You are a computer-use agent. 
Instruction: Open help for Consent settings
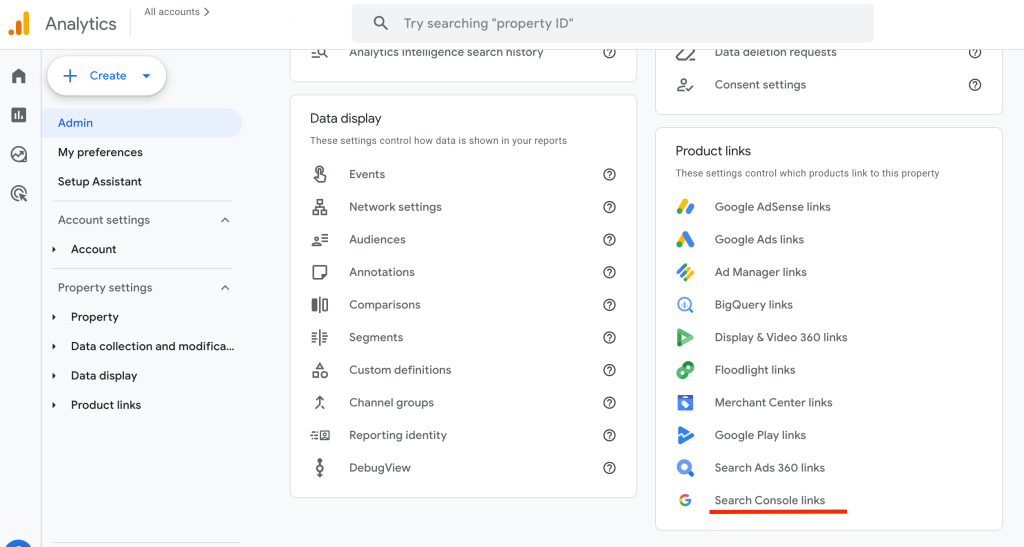coord(975,85)
